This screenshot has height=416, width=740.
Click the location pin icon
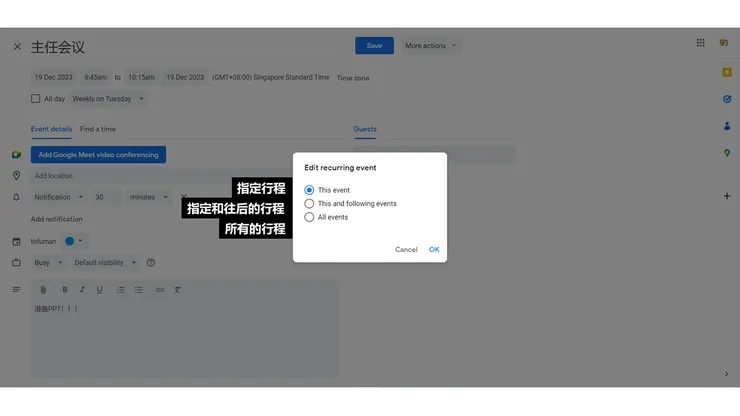[17, 176]
